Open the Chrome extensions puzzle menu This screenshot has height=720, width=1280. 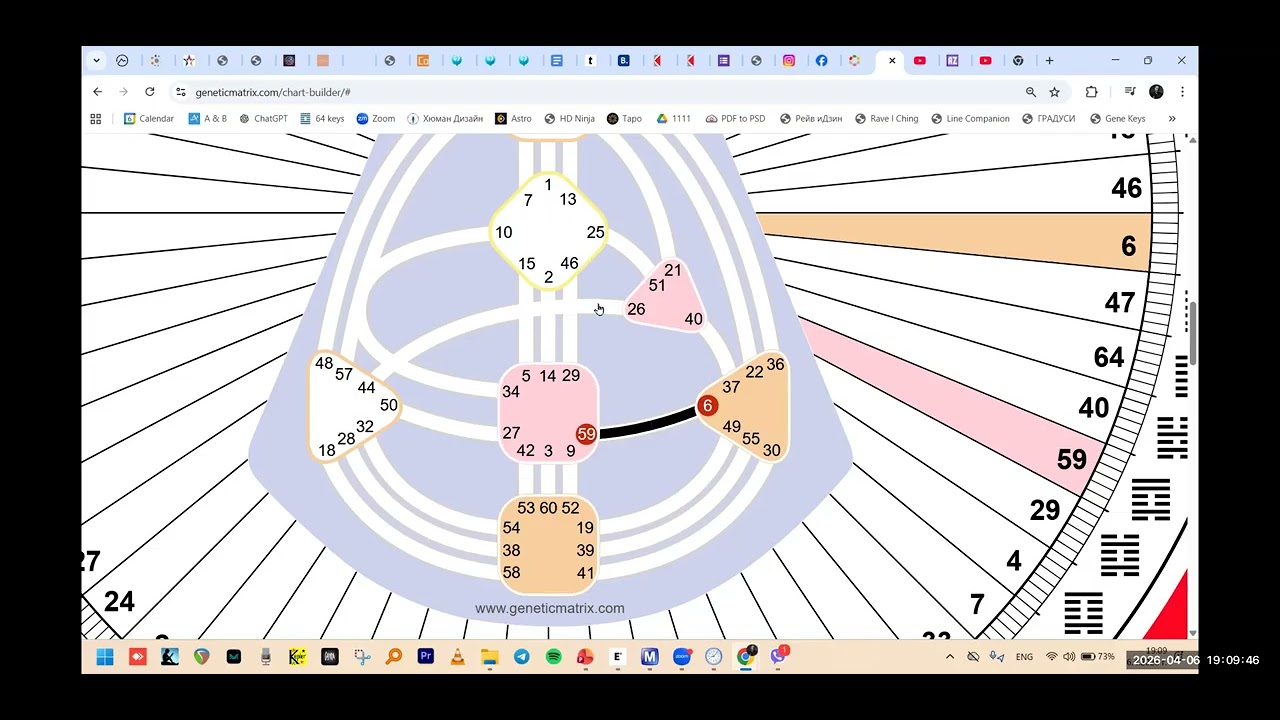[1091, 92]
